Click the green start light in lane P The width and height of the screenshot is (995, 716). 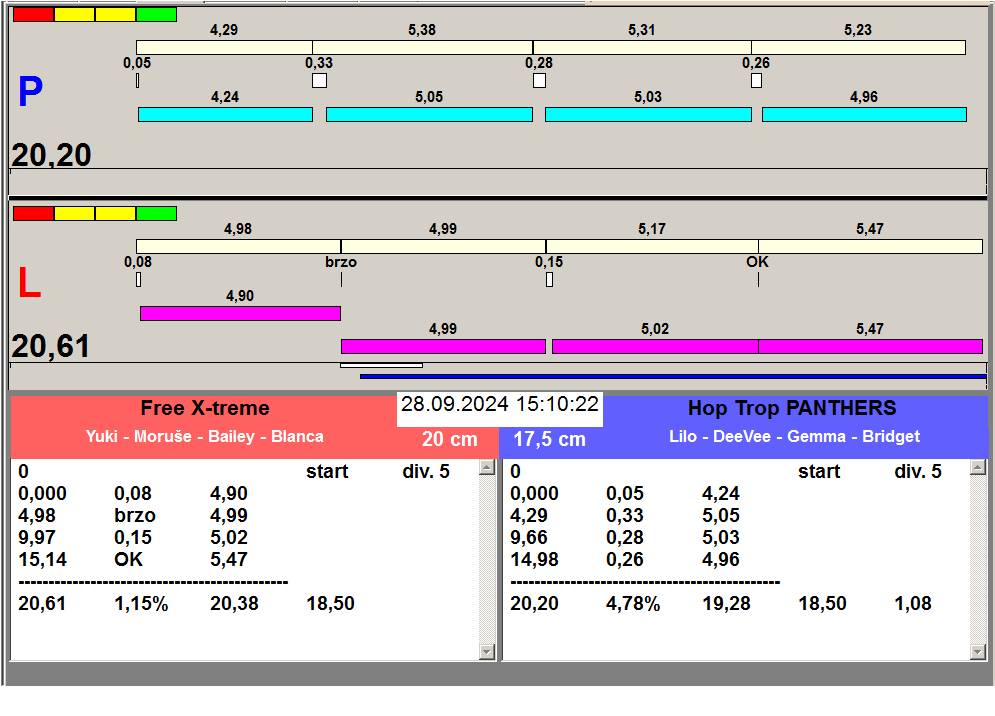coord(156,15)
